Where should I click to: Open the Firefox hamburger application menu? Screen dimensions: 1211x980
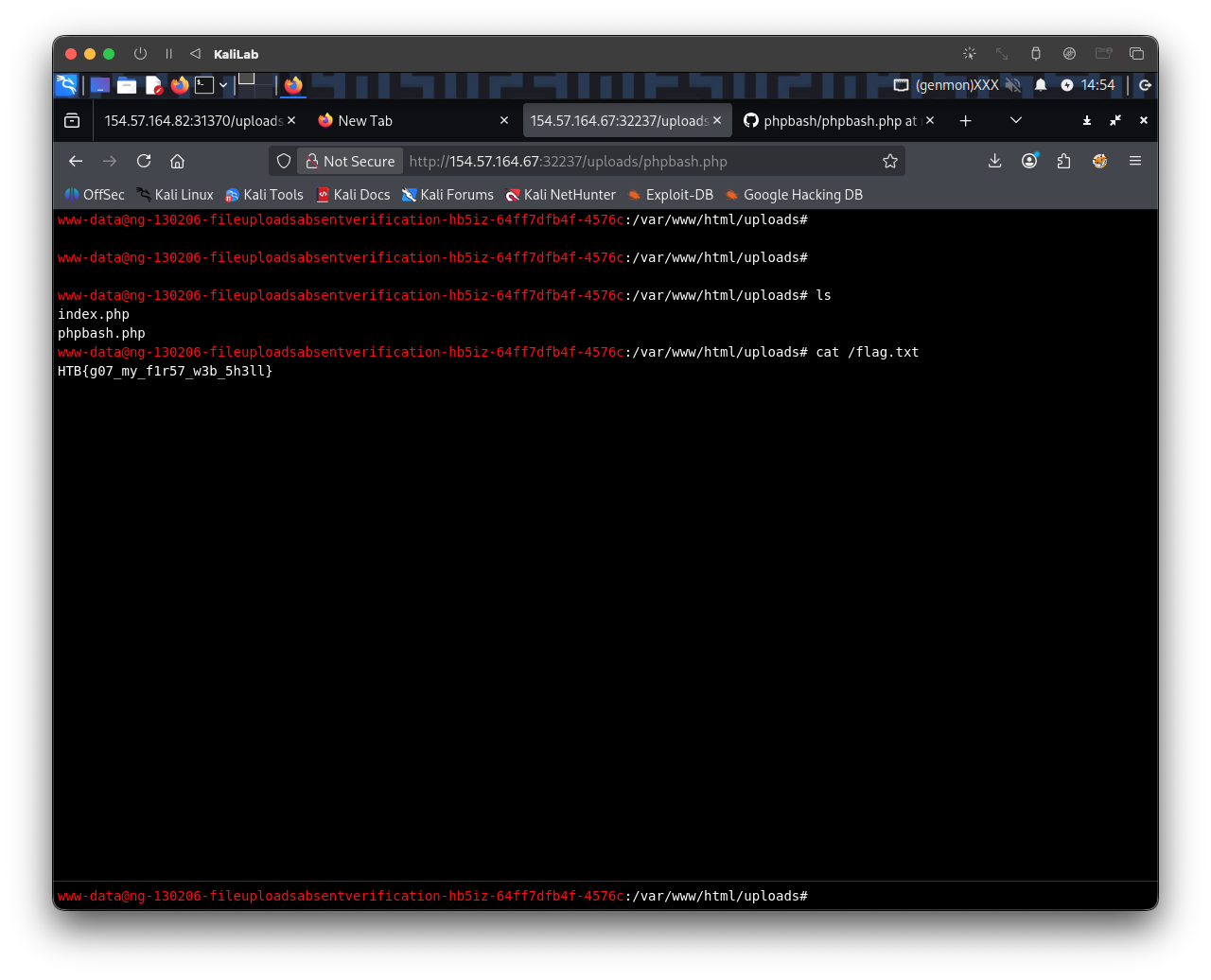1134,161
